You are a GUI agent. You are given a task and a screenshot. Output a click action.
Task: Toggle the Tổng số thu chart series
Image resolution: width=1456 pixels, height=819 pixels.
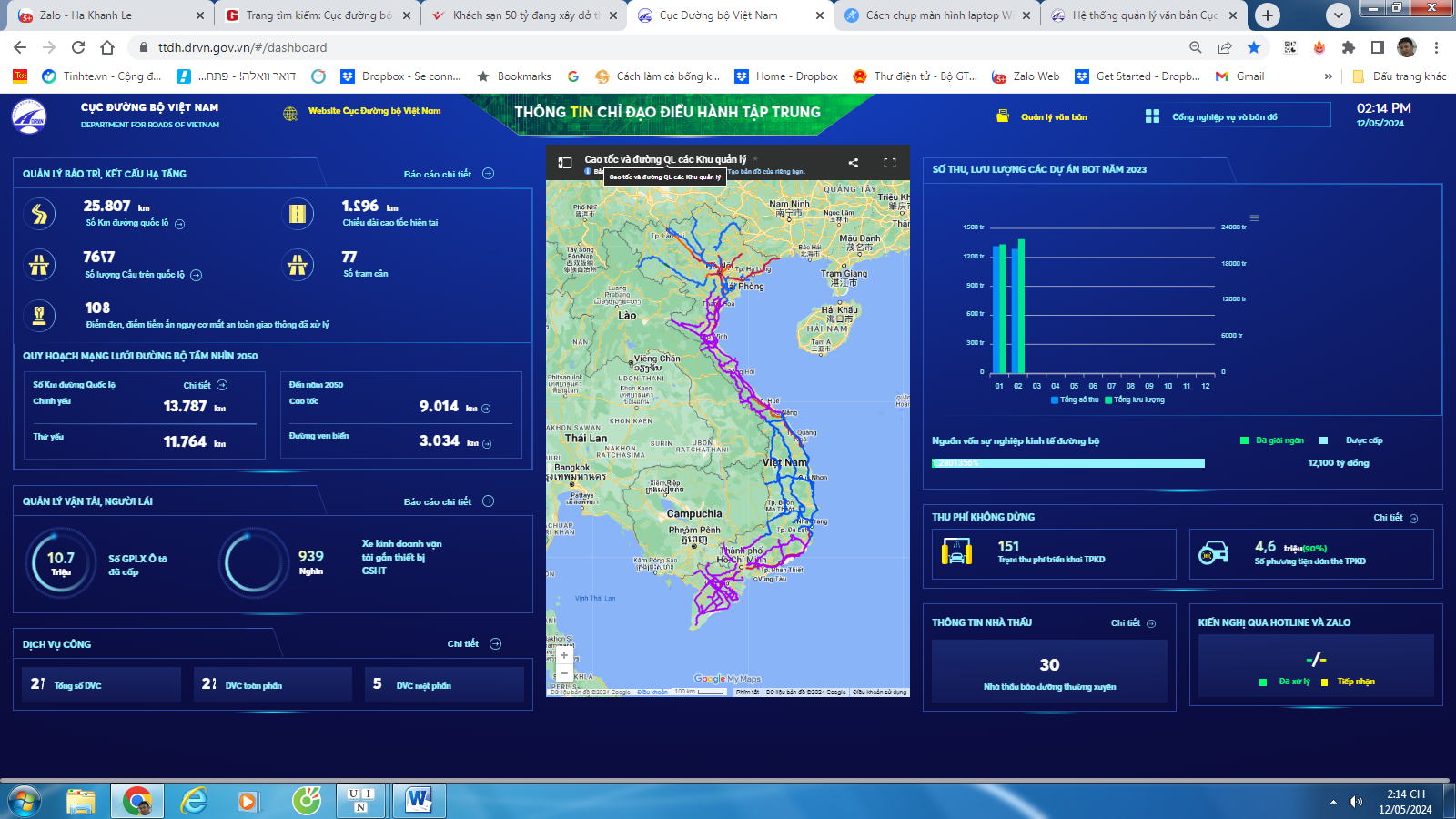click(x=1075, y=399)
